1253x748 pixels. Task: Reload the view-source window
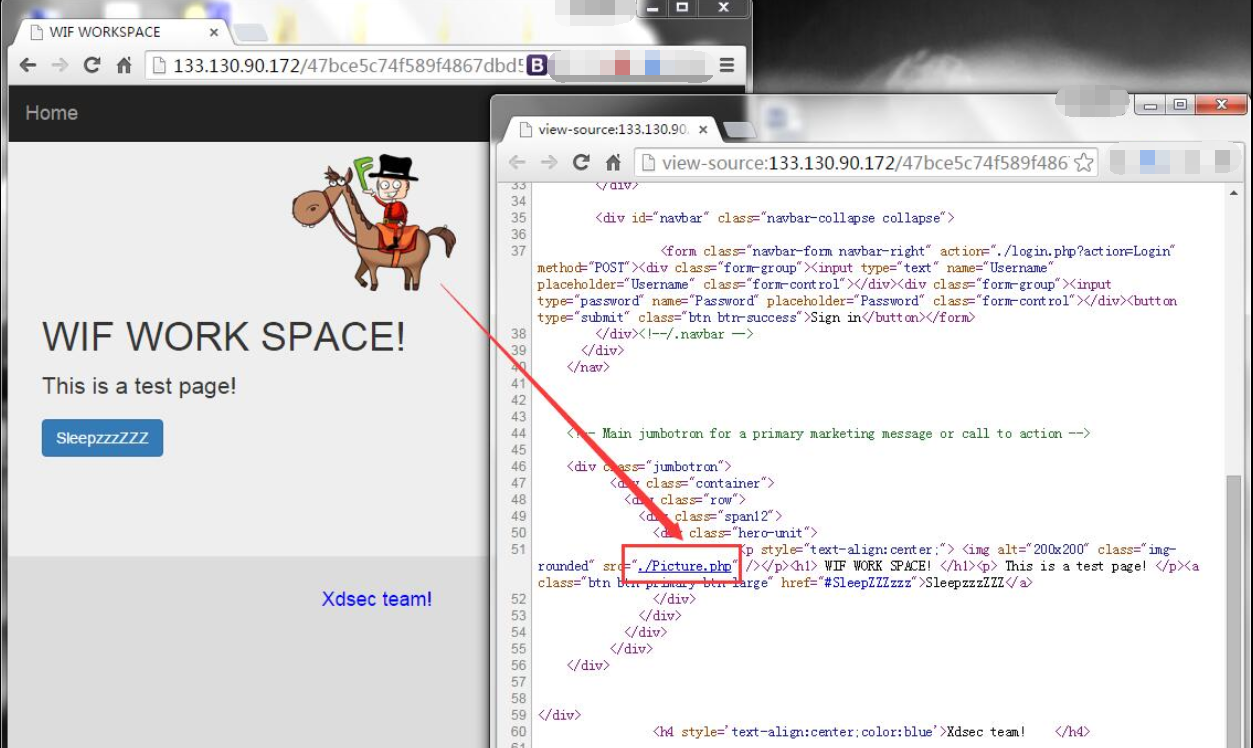tap(580, 163)
